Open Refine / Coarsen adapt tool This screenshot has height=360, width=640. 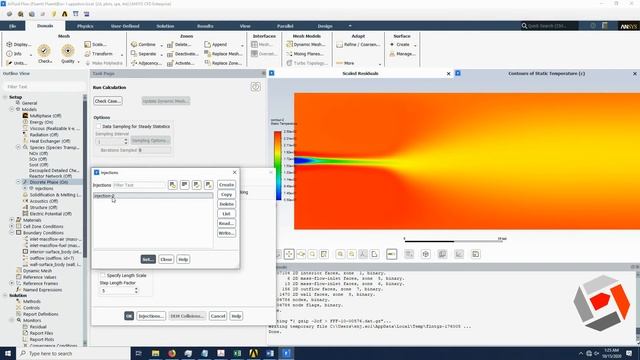(x=358, y=44)
